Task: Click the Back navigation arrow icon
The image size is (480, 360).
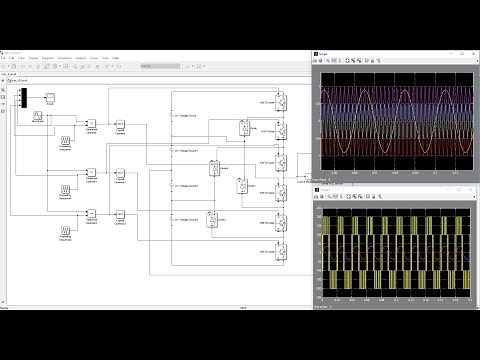Action: (23, 66)
